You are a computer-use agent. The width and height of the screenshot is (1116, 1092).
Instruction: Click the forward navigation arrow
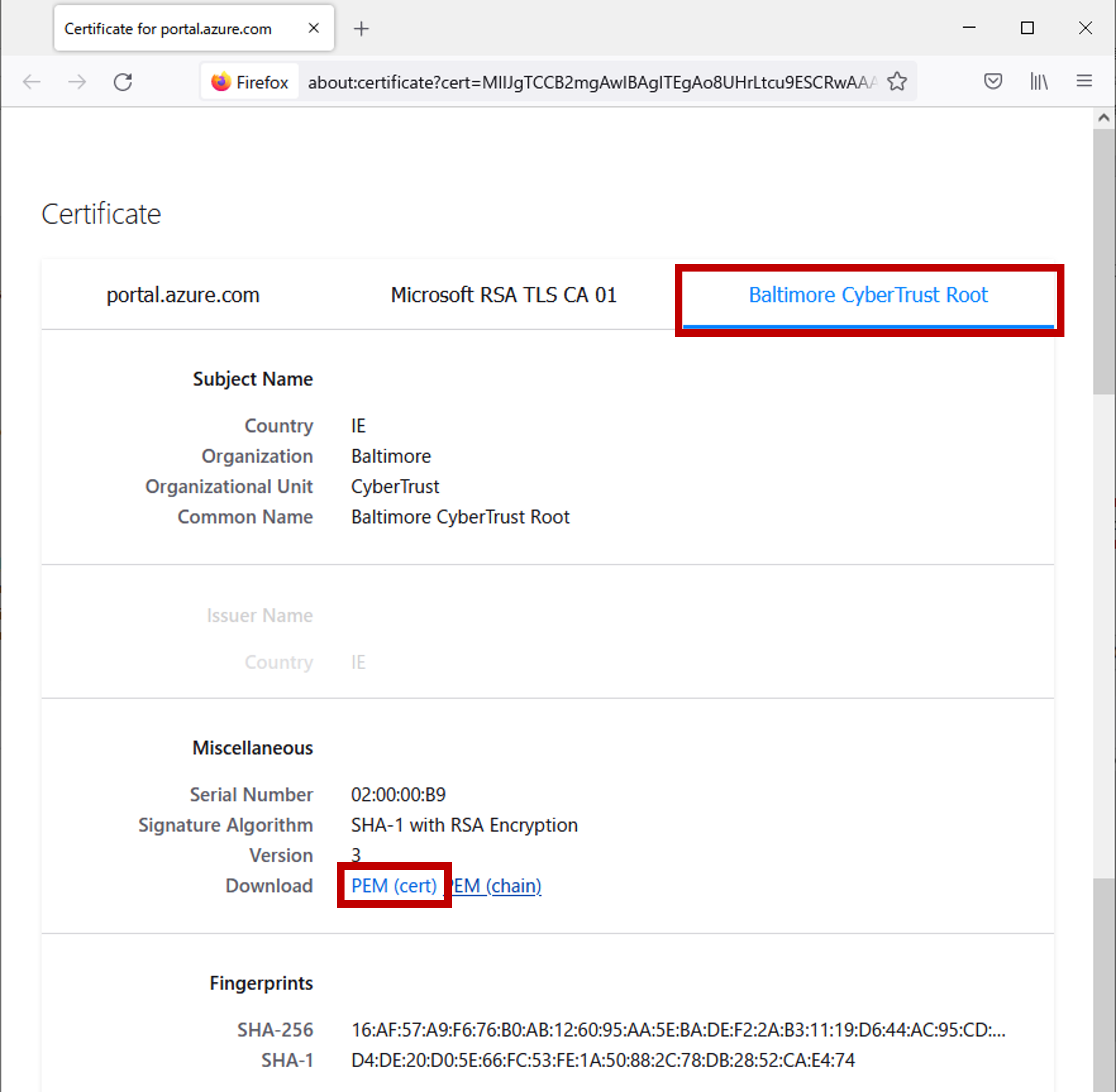[77, 81]
